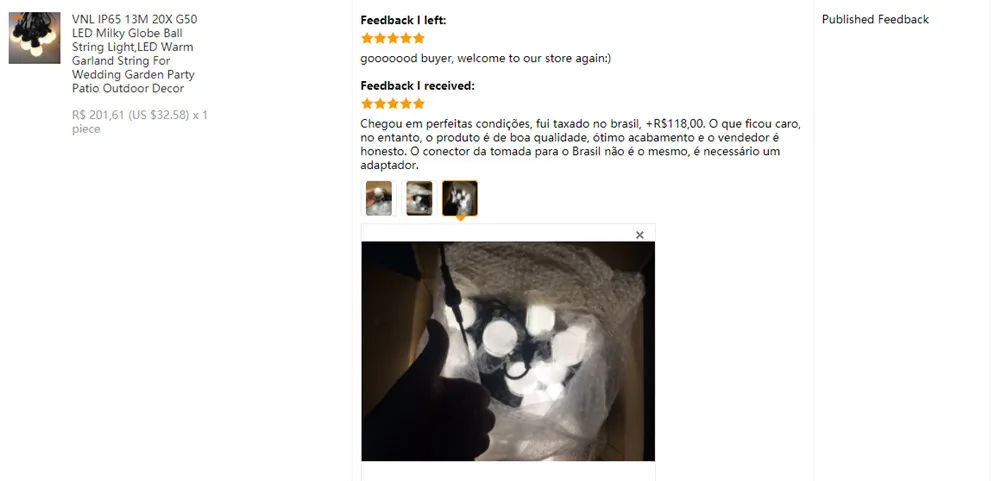1000x481 pixels.
Task: Close the enlarged review photo
Action: tap(640, 235)
